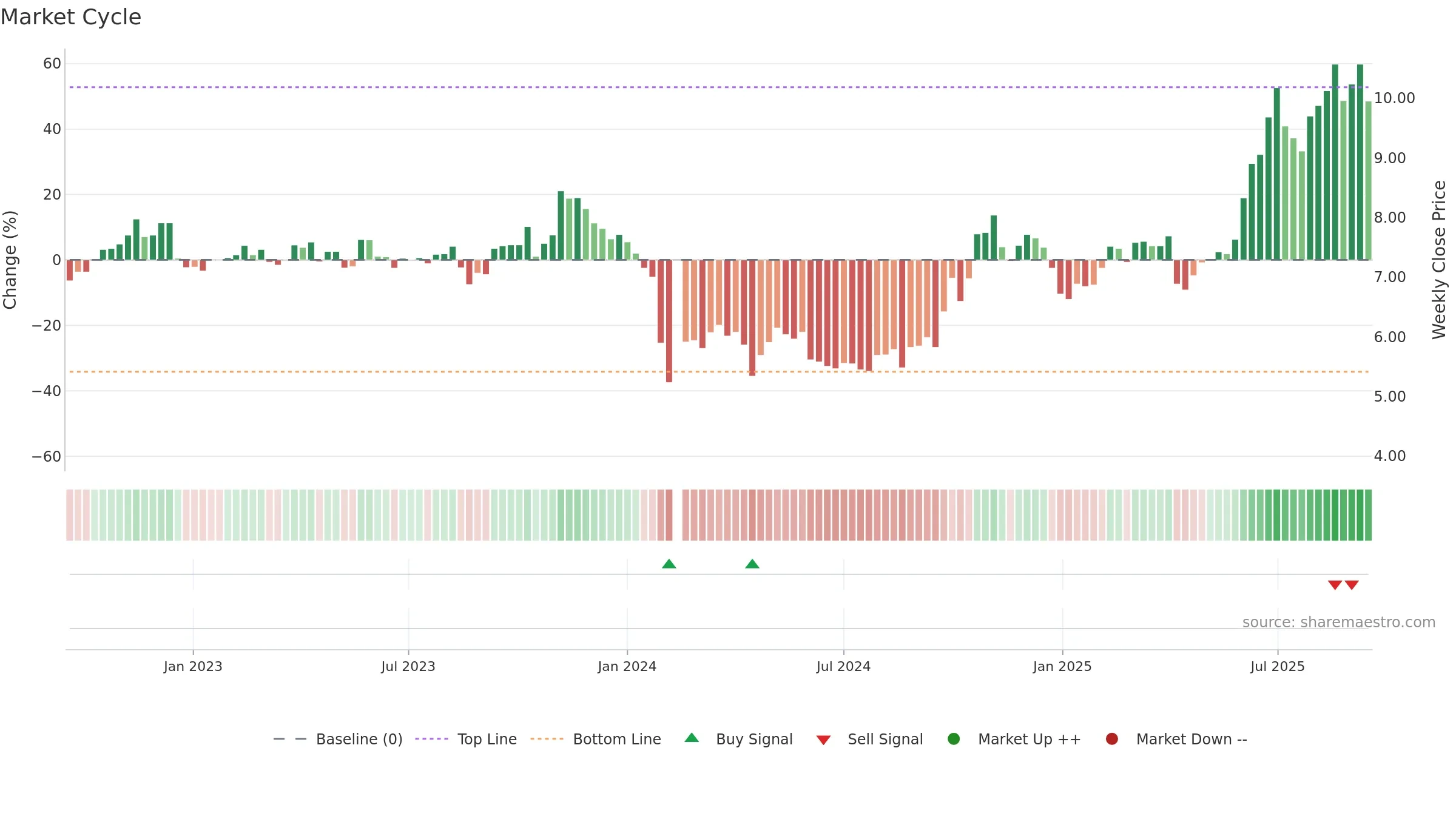
Task: Click the 4.00 price axis value
Action: tap(1390, 456)
